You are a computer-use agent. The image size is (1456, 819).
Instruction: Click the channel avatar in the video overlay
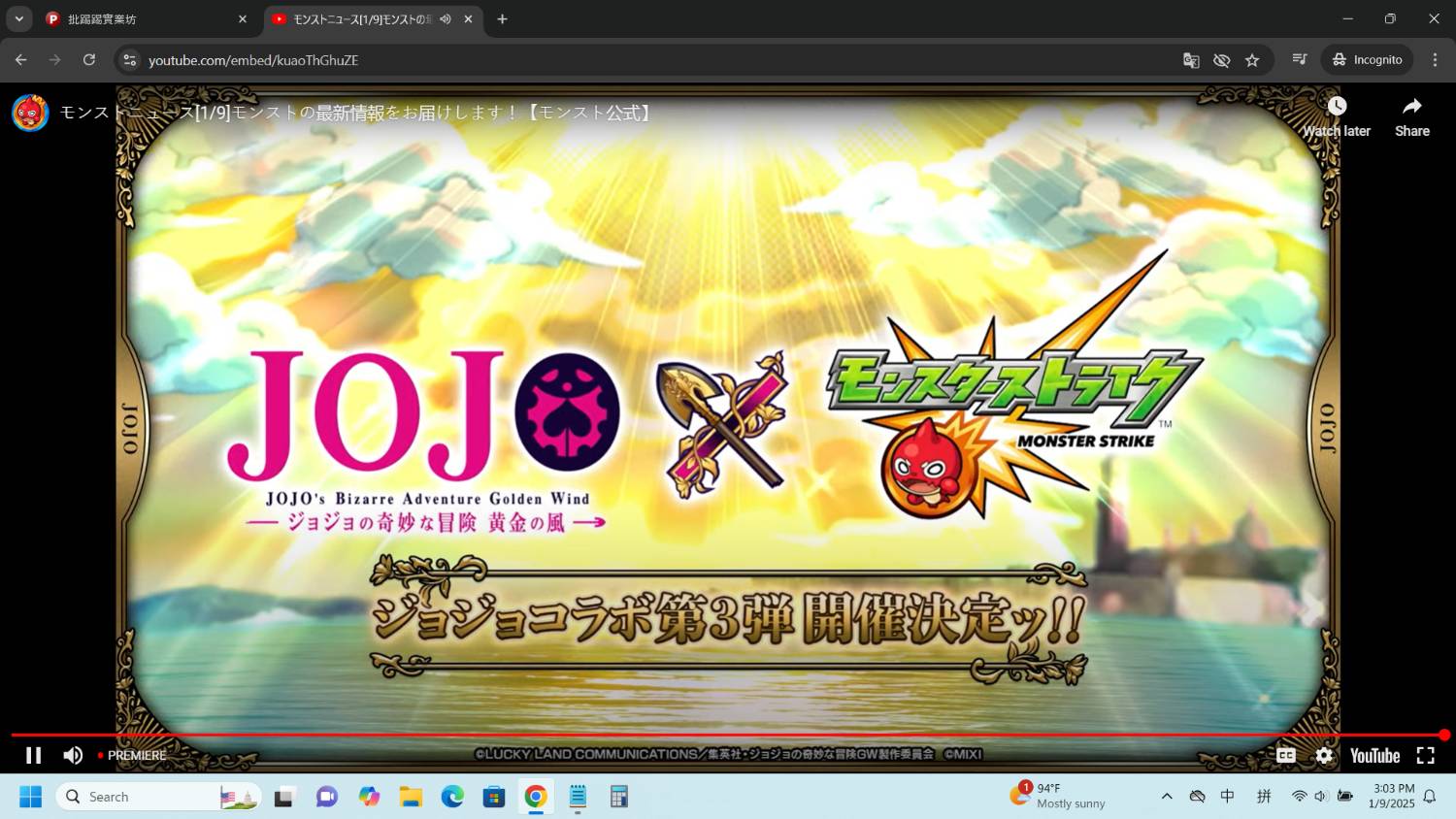(29, 113)
